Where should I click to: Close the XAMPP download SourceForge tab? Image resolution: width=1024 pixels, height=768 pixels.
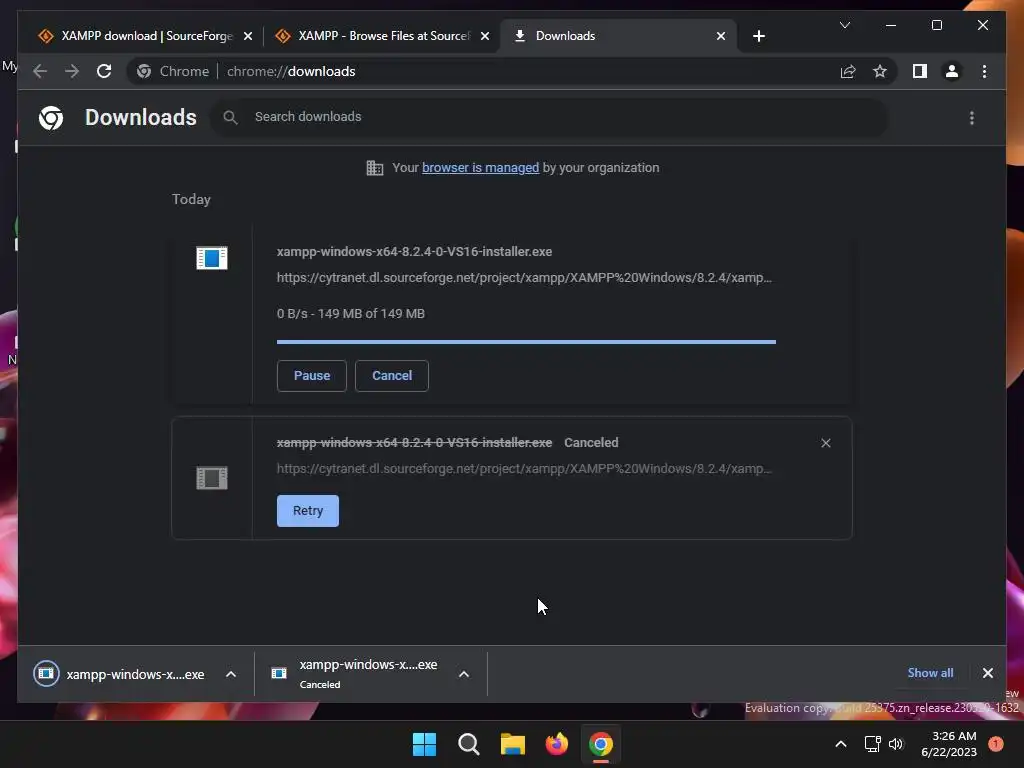click(248, 36)
